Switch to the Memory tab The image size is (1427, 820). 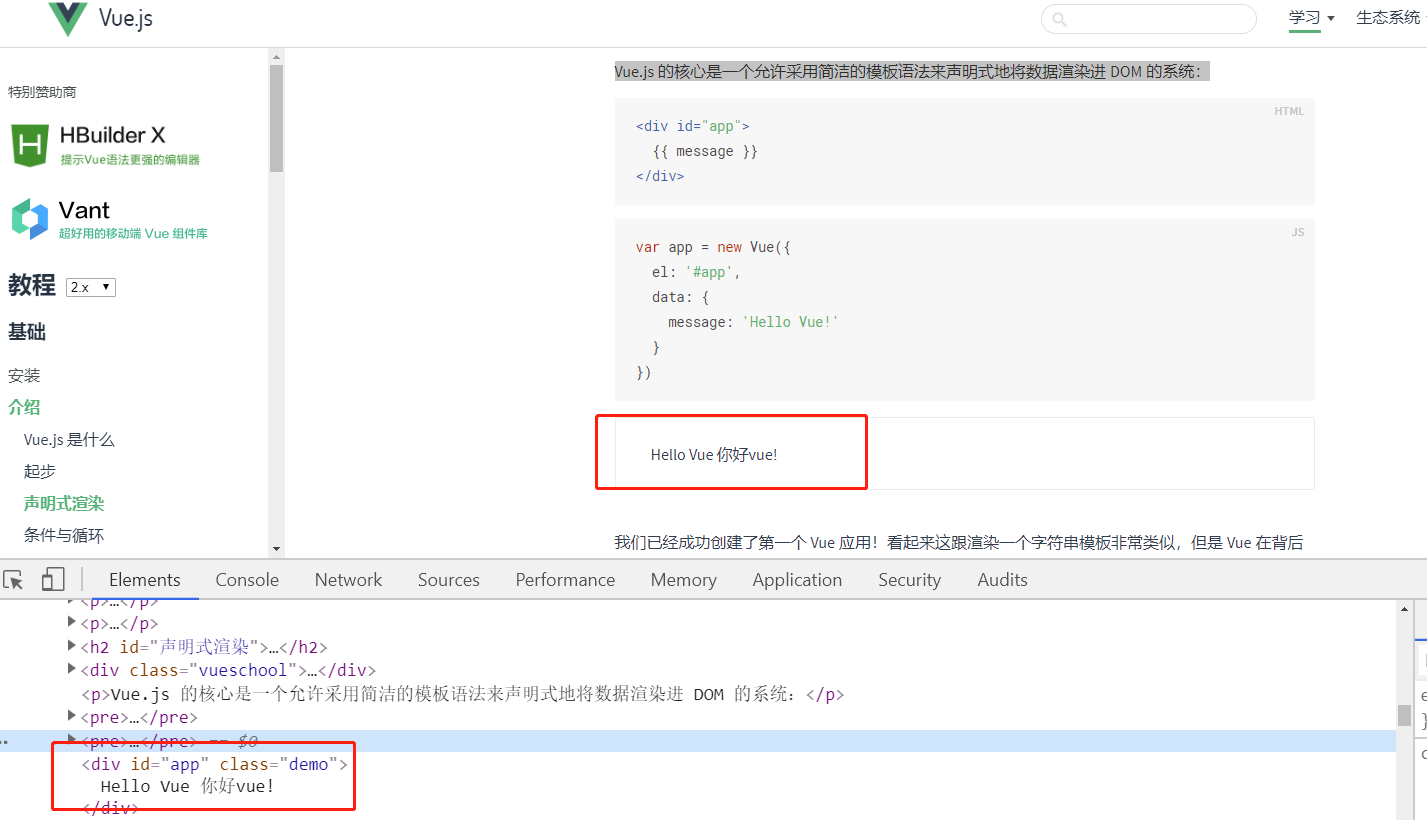point(684,580)
